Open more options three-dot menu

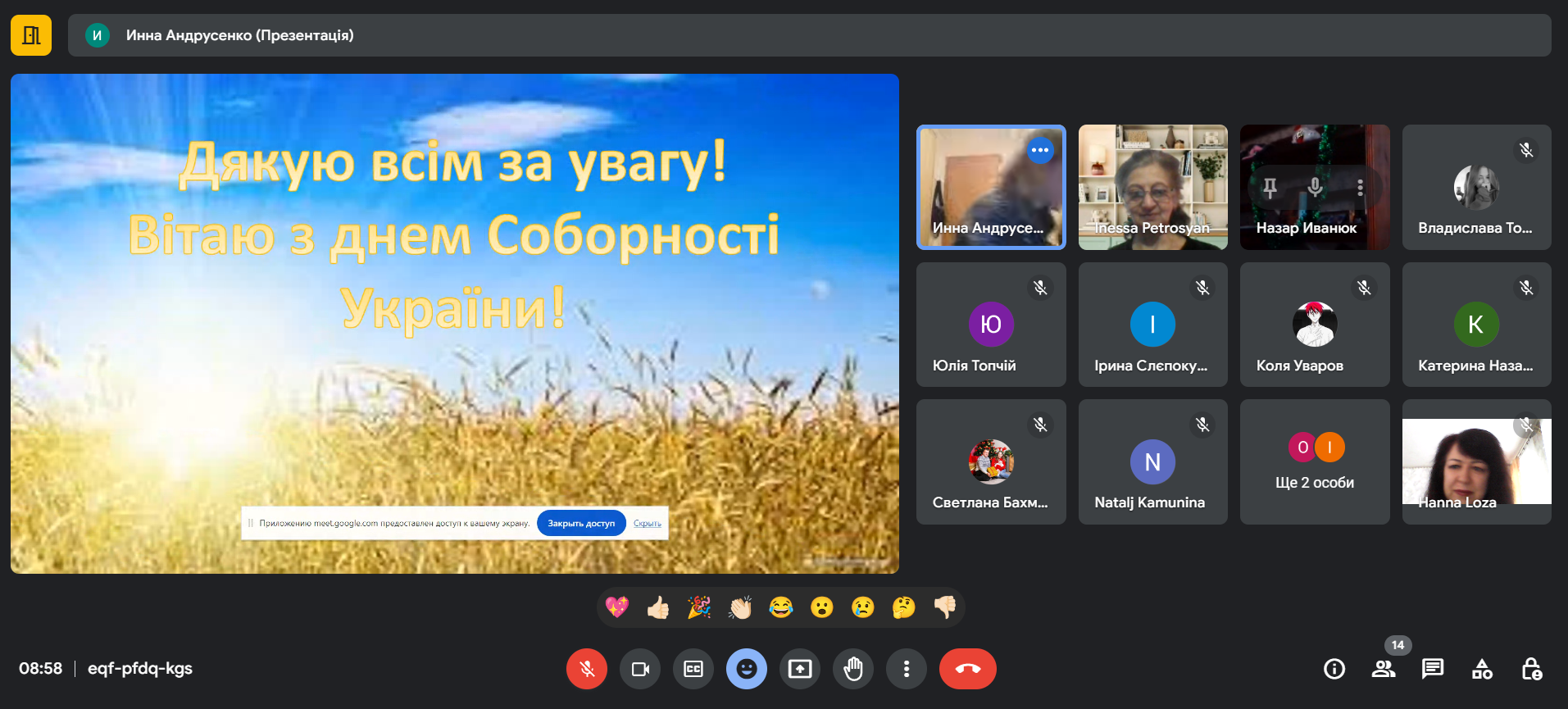coord(907,669)
